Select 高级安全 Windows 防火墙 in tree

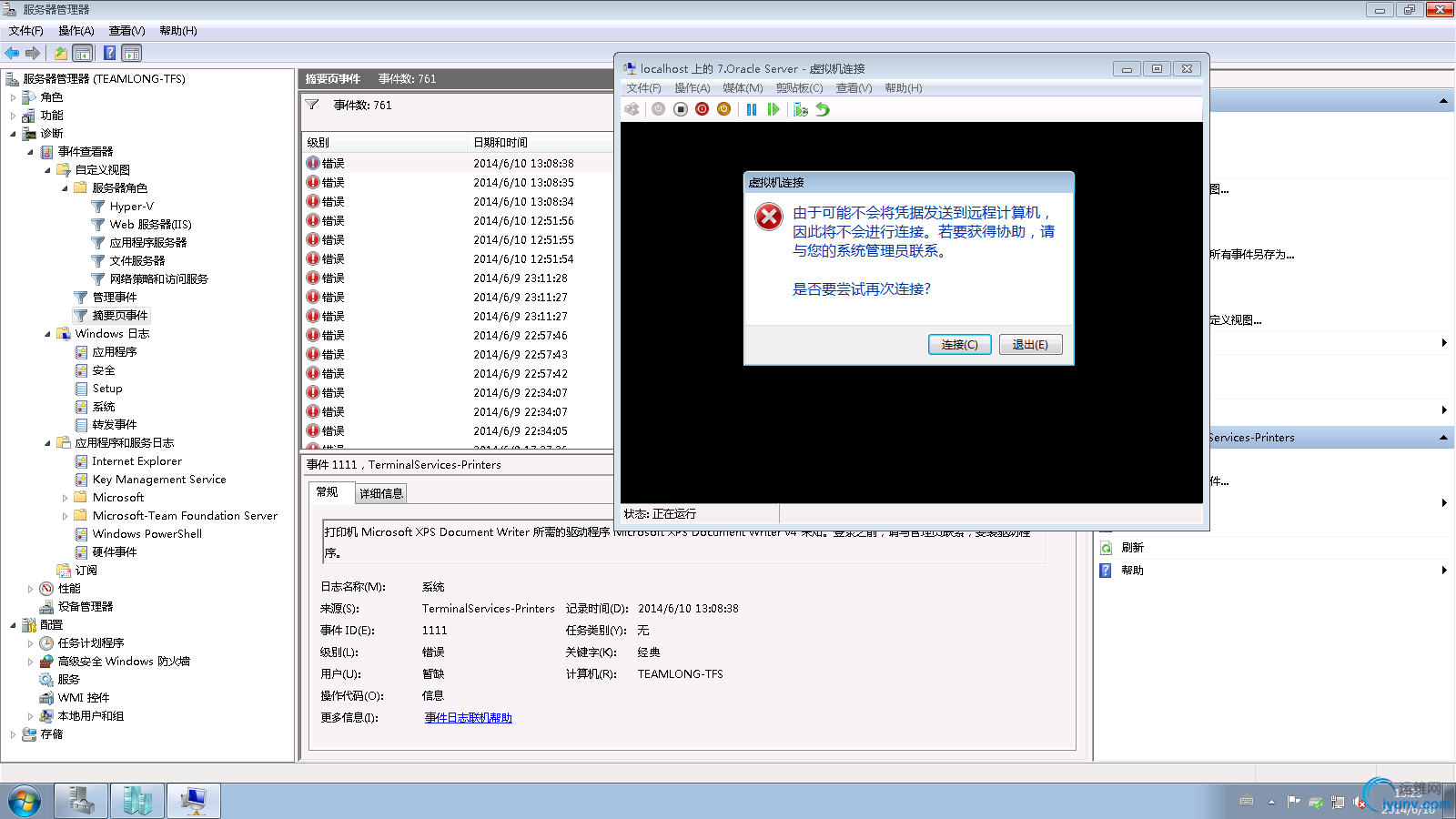(x=124, y=662)
